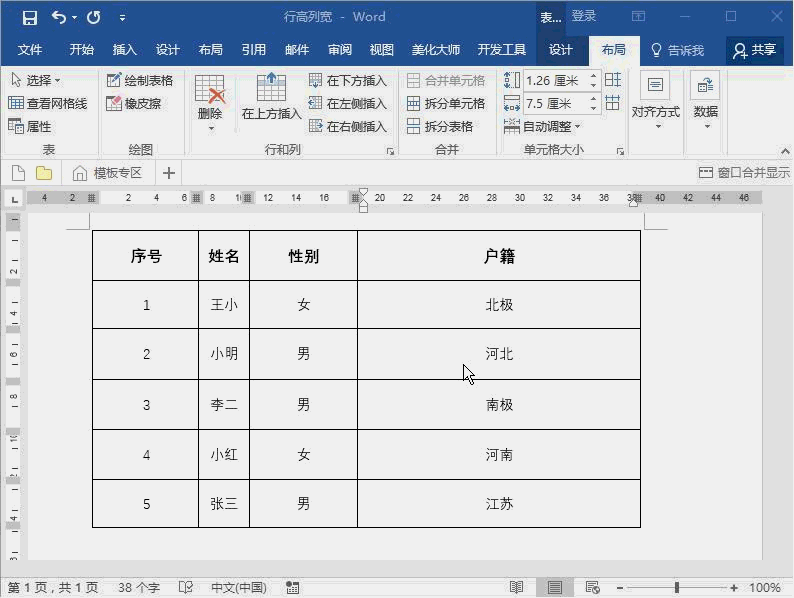Open the 行和列 dialog launcher
Viewport: 794px width, 598px height.
pos(390,151)
